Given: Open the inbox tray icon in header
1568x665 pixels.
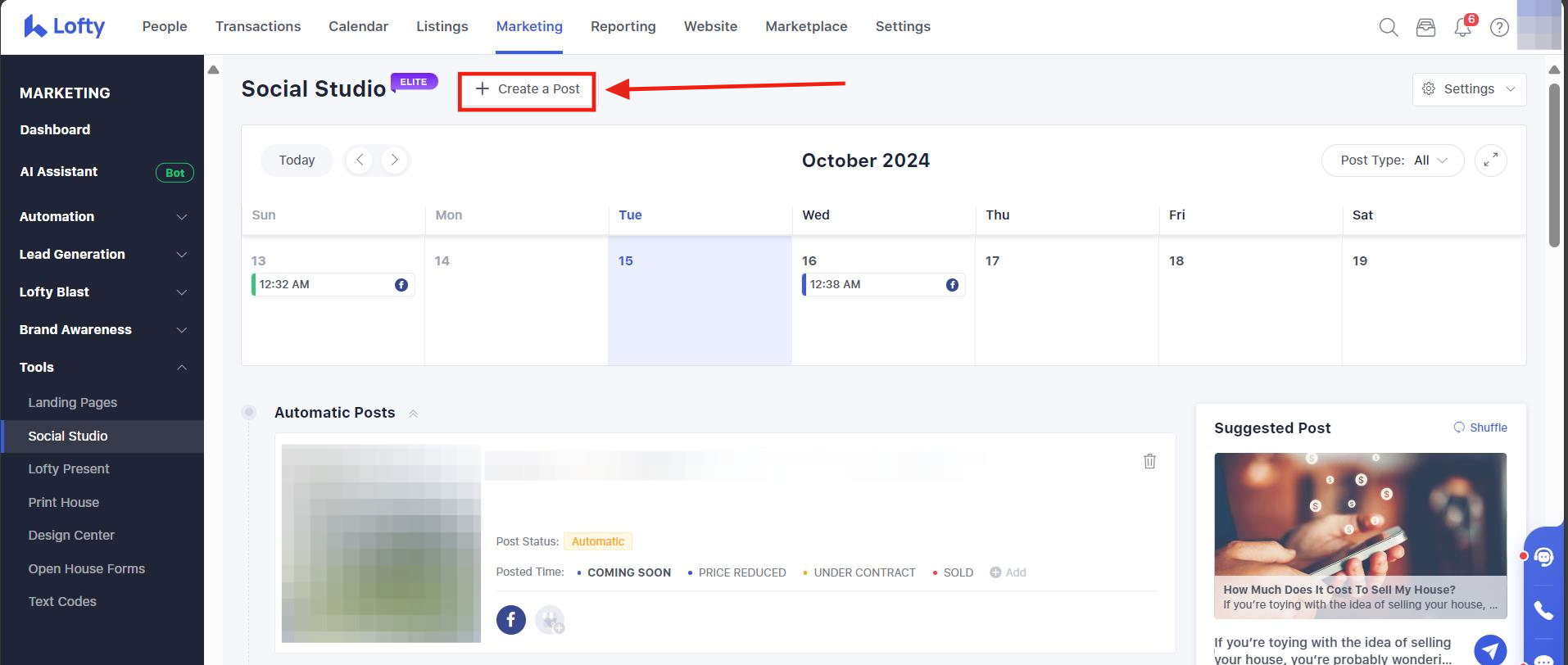Looking at the screenshot, I should tap(1425, 27).
